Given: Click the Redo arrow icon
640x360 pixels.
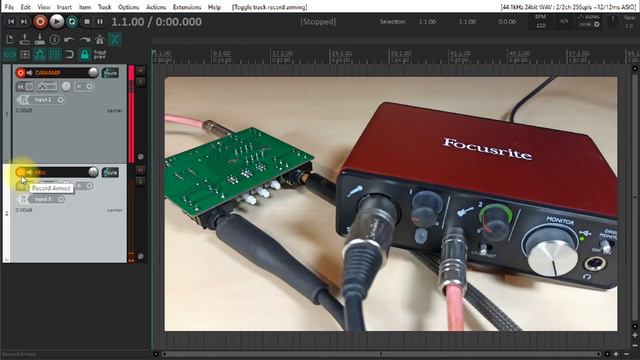Looking at the screenshot, I should [x=84, y=40].
